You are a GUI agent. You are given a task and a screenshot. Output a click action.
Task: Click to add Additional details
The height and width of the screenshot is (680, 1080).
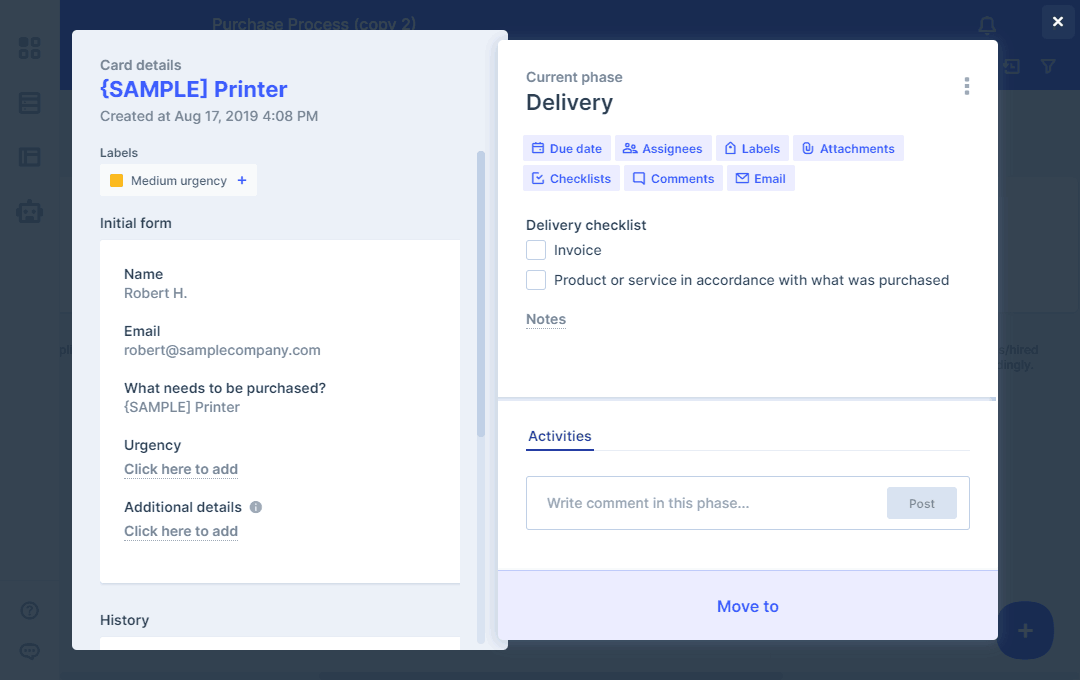[x=181, y=531]
